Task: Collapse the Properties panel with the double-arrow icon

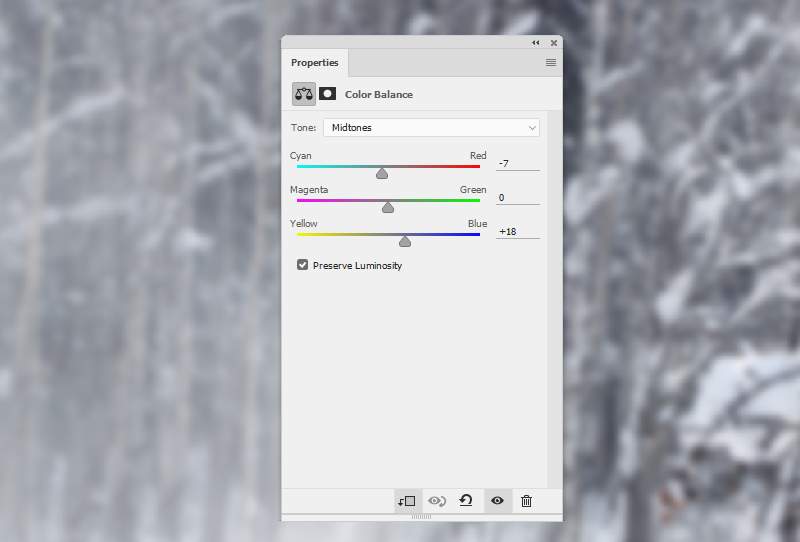Action: pos(536,43)
